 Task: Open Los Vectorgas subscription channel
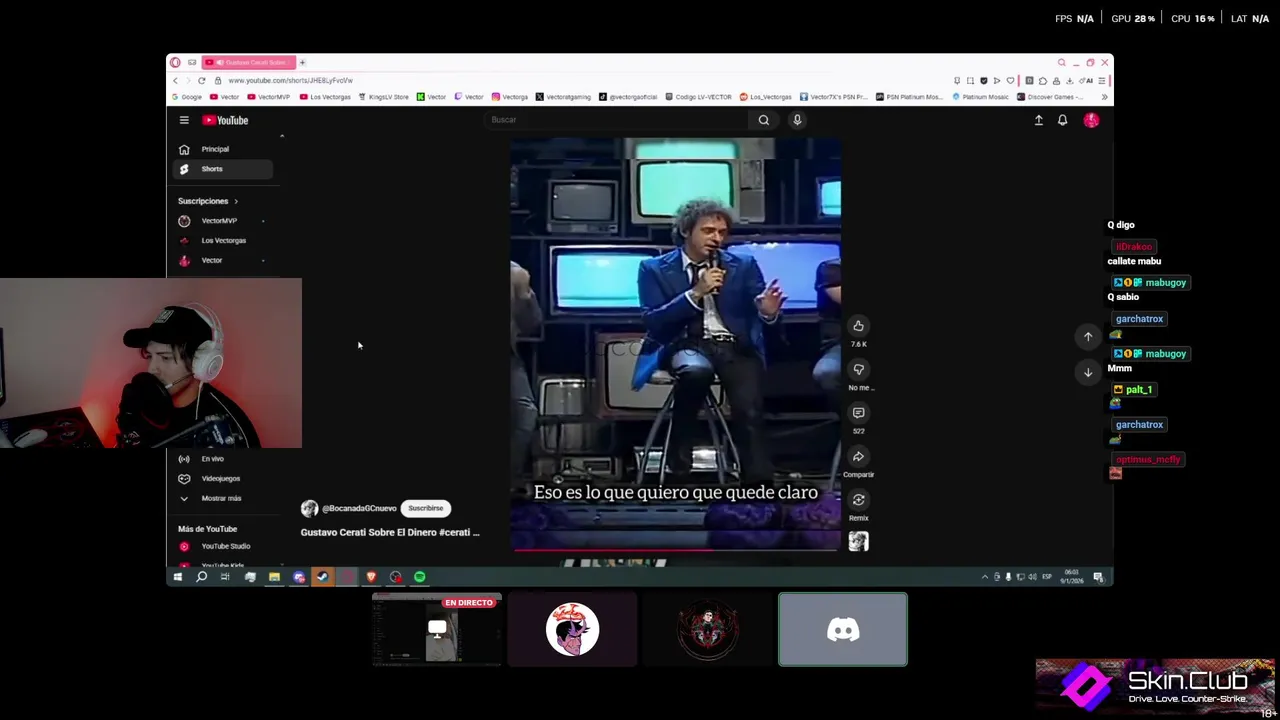tap(225, 241)
